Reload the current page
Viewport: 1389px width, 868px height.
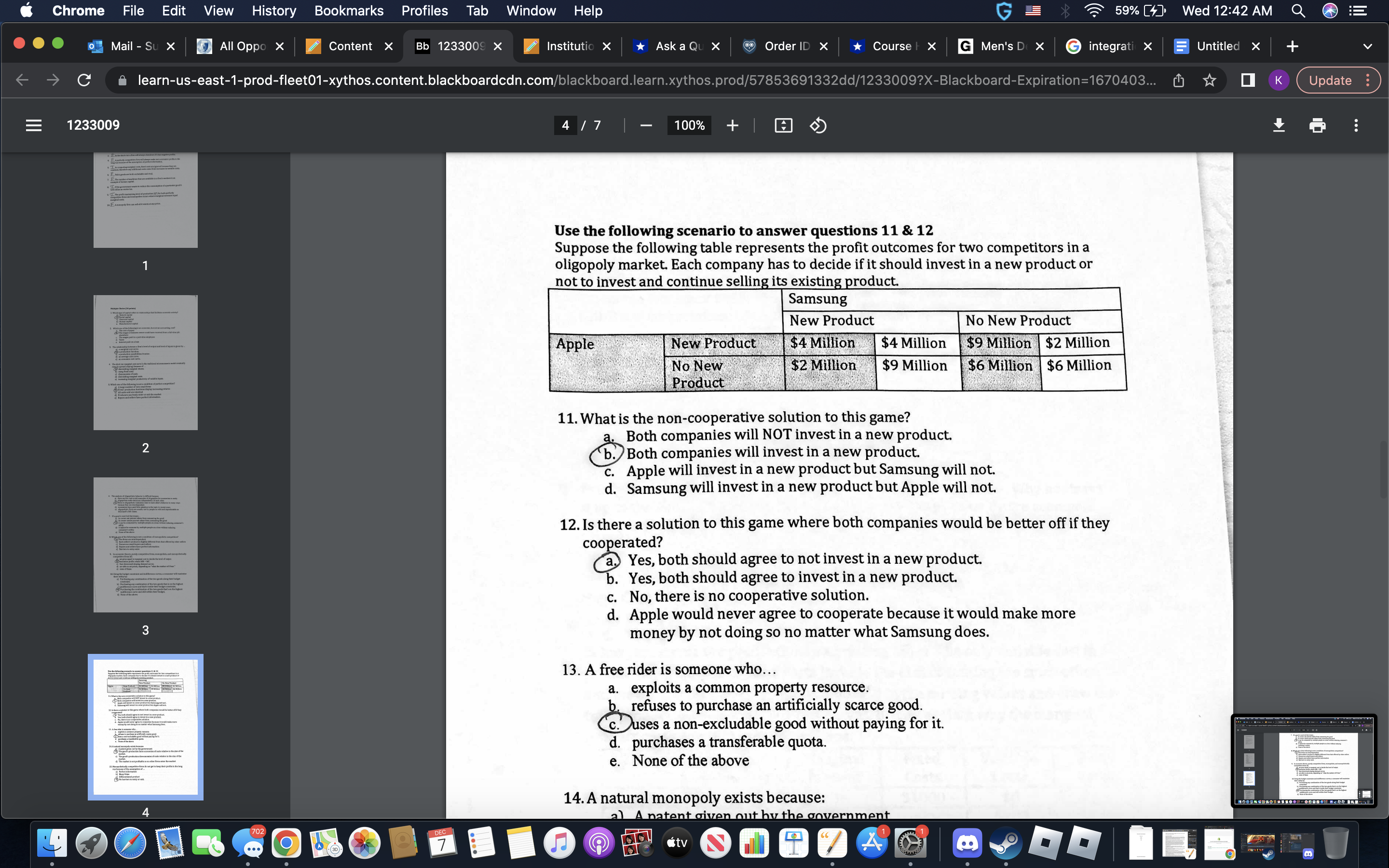click(84, 81)
